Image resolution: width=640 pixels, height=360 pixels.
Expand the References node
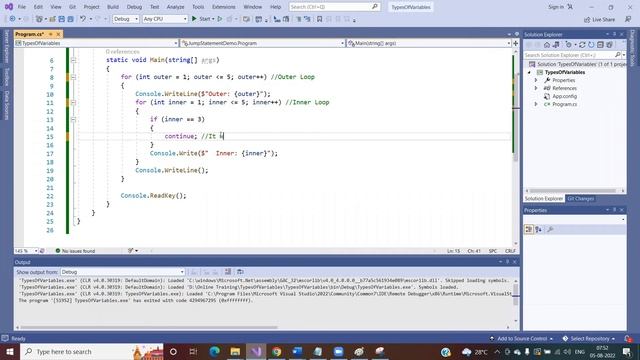[536, 88]
